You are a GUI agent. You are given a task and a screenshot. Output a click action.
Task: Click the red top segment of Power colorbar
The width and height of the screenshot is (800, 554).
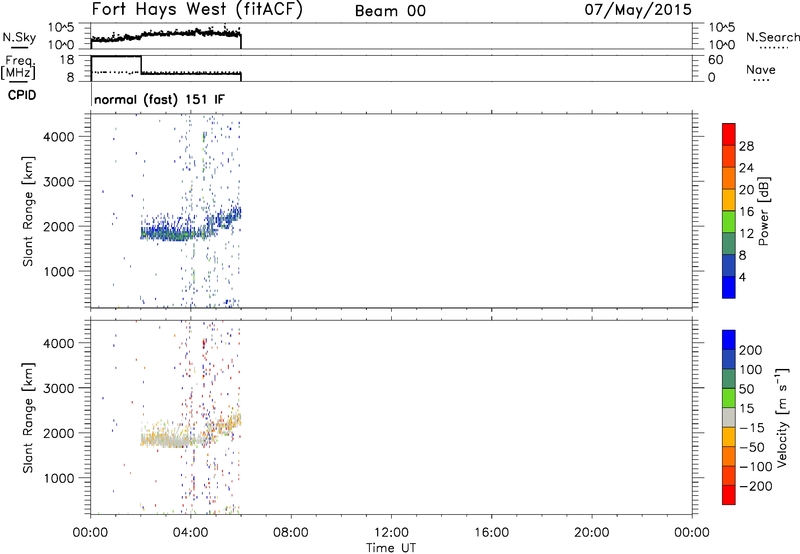[x=729, y=134]
